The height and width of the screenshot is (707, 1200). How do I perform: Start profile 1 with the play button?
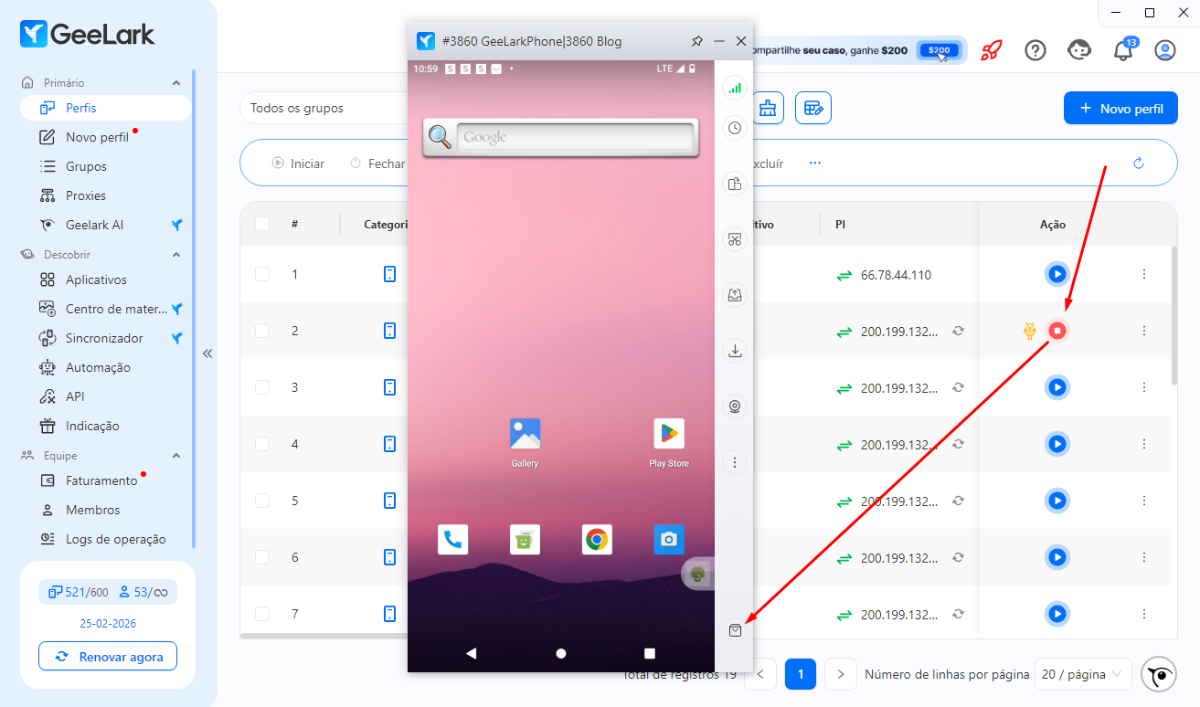pyautogui.click(x=1057, y=274)
